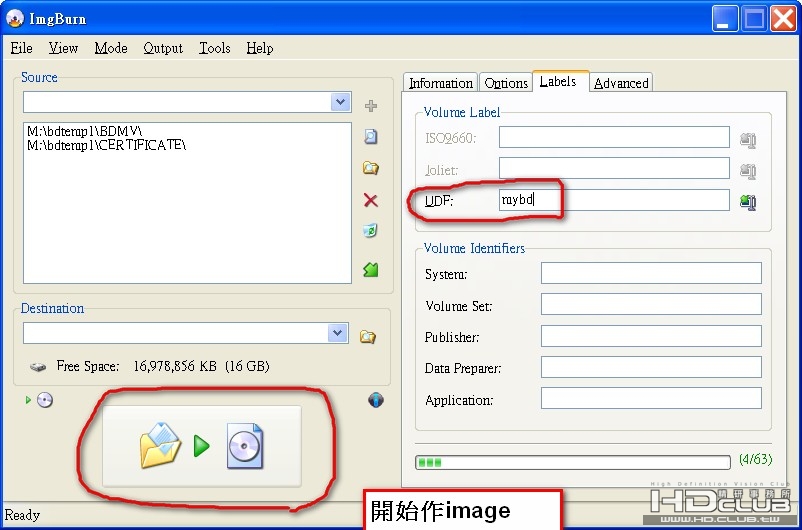The height and width of the screenshot is (530, 802).
Task: Click the Data Preparer field
Action: [651, 367]
